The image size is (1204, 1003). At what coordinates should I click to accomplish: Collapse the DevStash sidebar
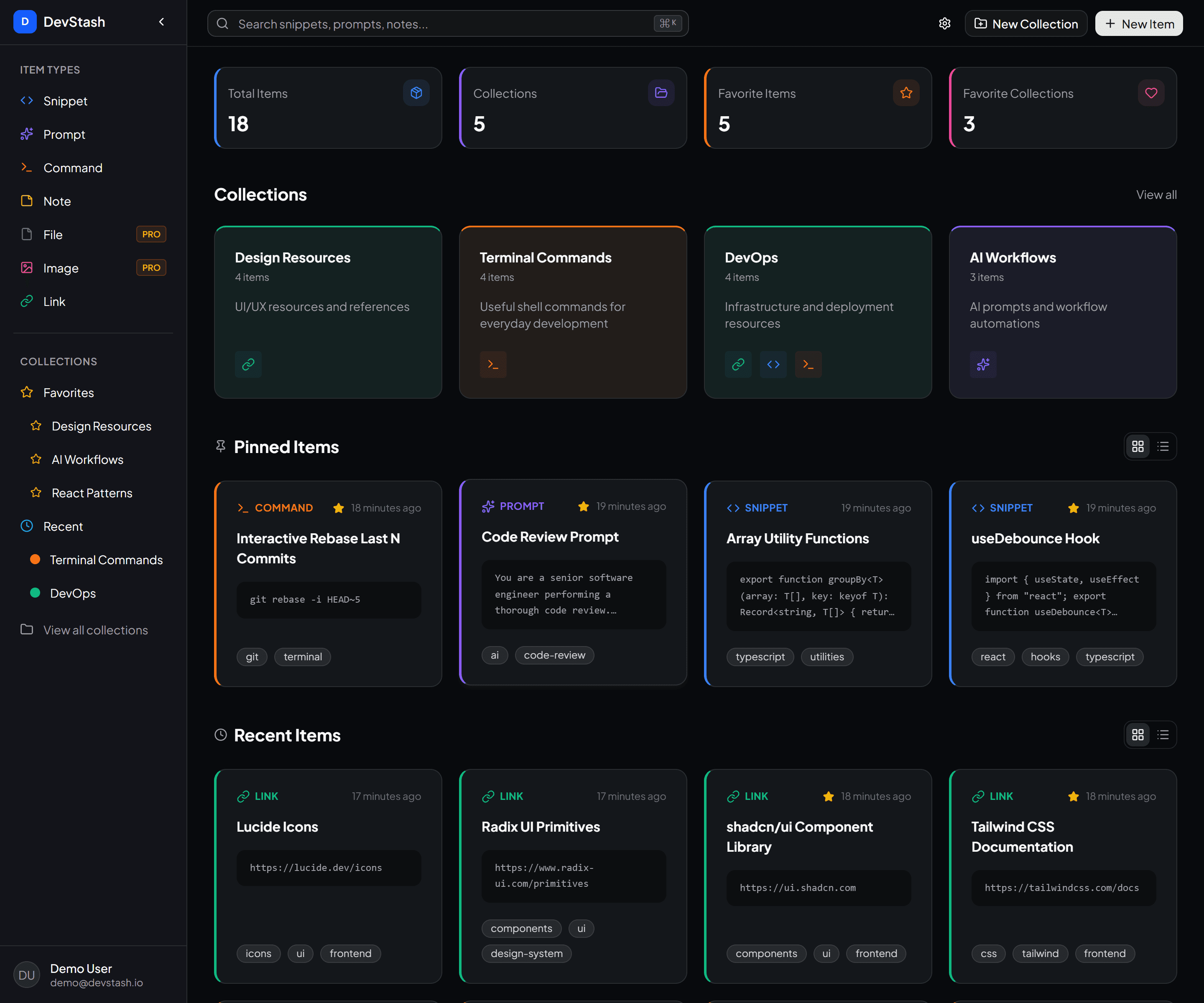161,22
